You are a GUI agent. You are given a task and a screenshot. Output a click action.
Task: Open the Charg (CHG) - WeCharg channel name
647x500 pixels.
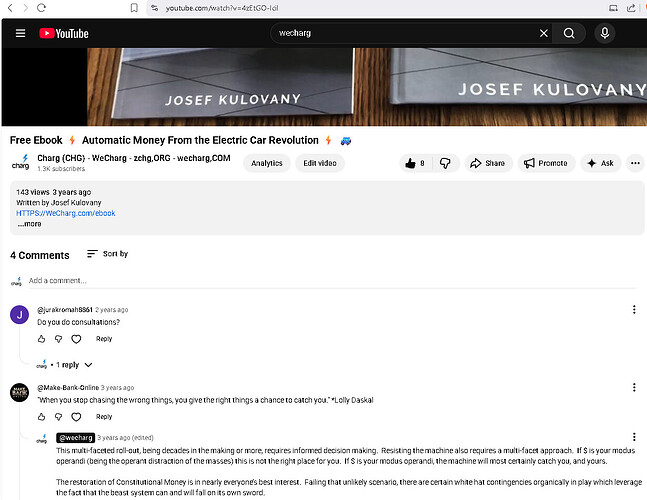pyautogui.click(x=134, y=158)
